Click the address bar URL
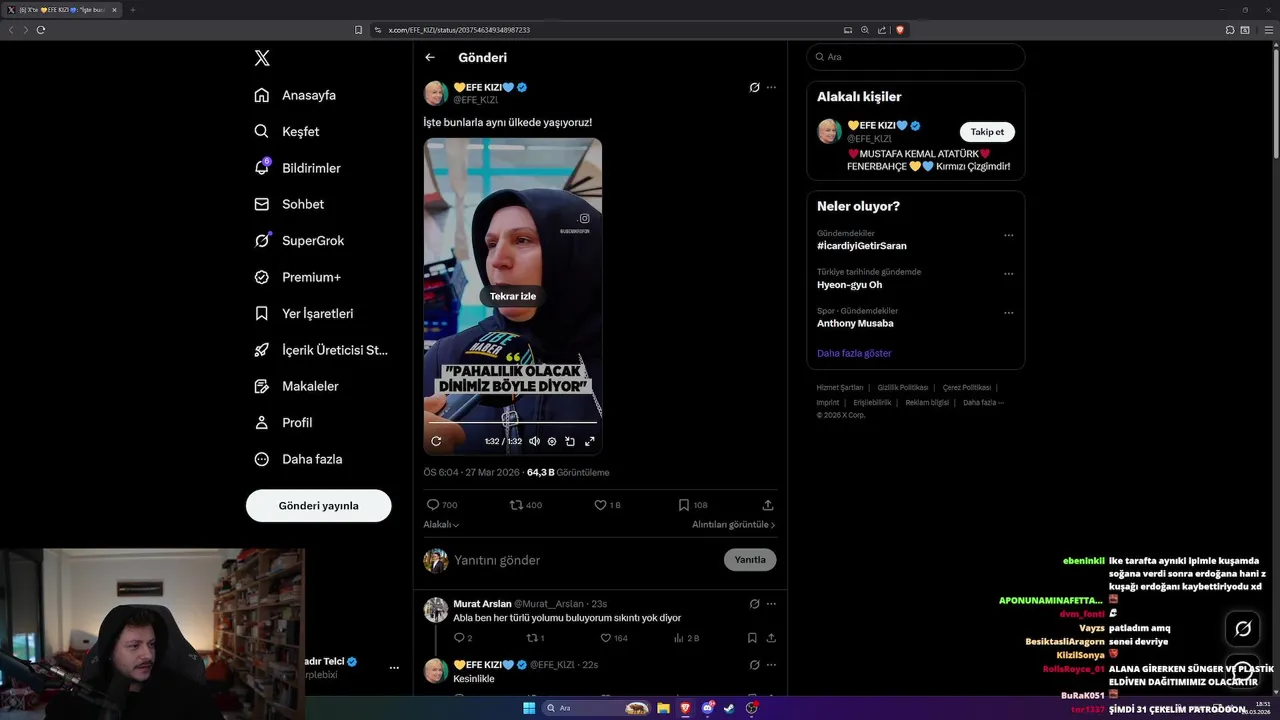Image resolution: width=1280 pixels, height=720 pixels. pyautogui.click(x=459, y=30)
